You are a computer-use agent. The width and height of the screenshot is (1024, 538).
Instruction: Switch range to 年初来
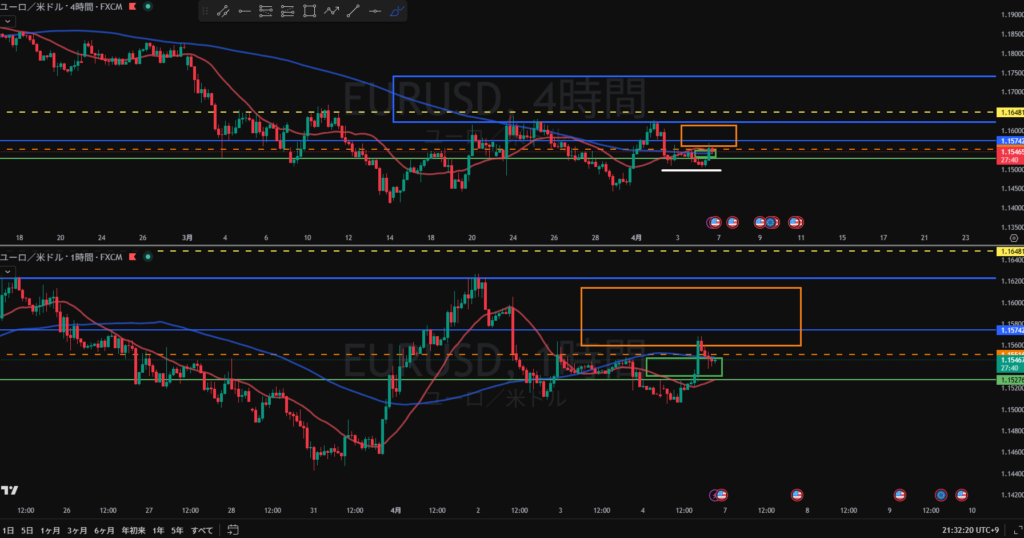tap(132, 528)
